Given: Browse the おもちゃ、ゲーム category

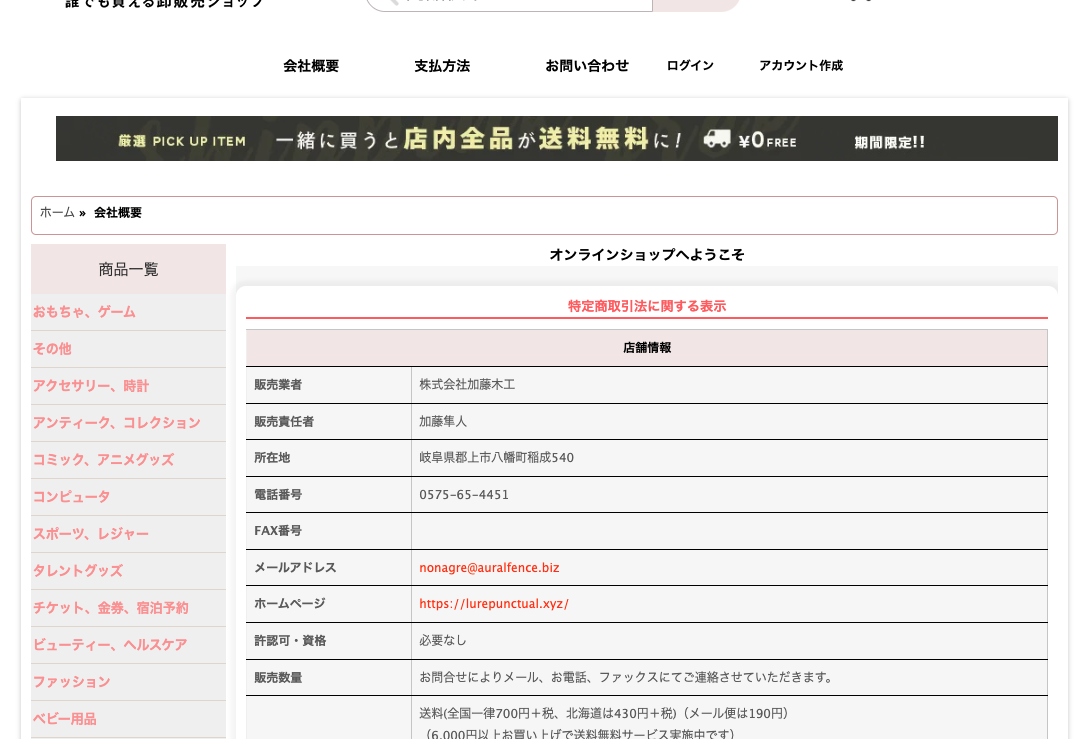Looking at the screenshot, I should (x=84, y=312).
